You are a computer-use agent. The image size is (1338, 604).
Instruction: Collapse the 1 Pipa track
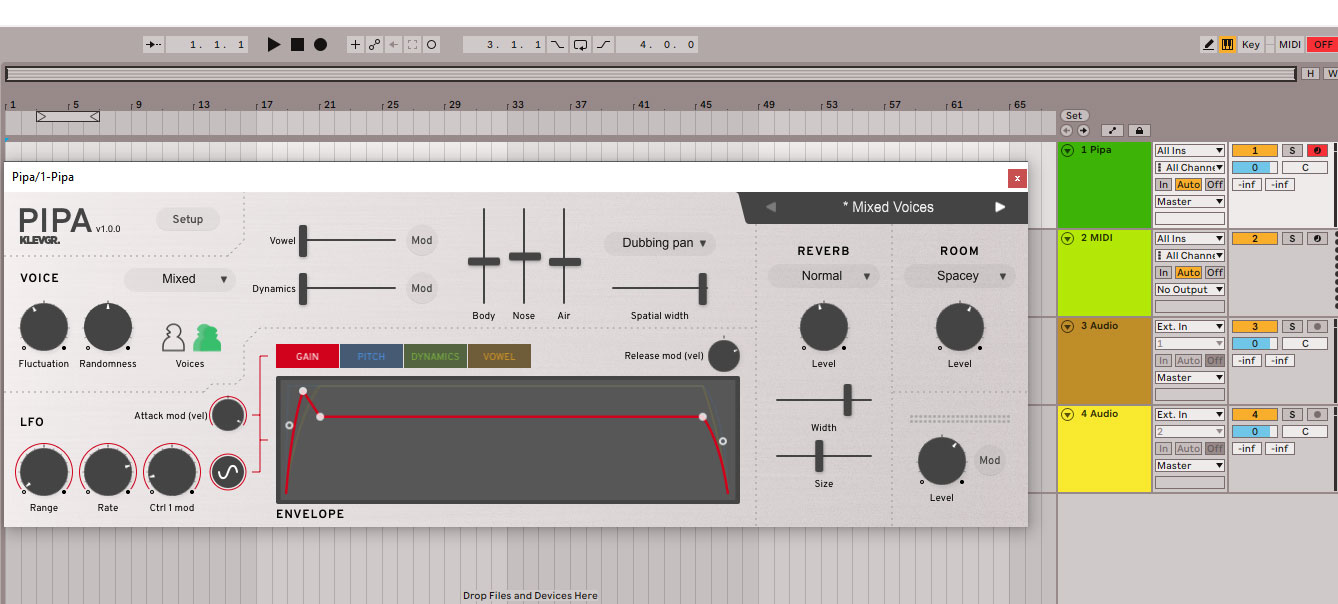[x=1068, y=151]
